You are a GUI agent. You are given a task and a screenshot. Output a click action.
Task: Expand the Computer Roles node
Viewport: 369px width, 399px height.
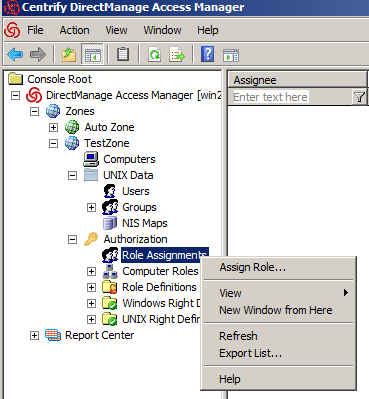[91, 271]
